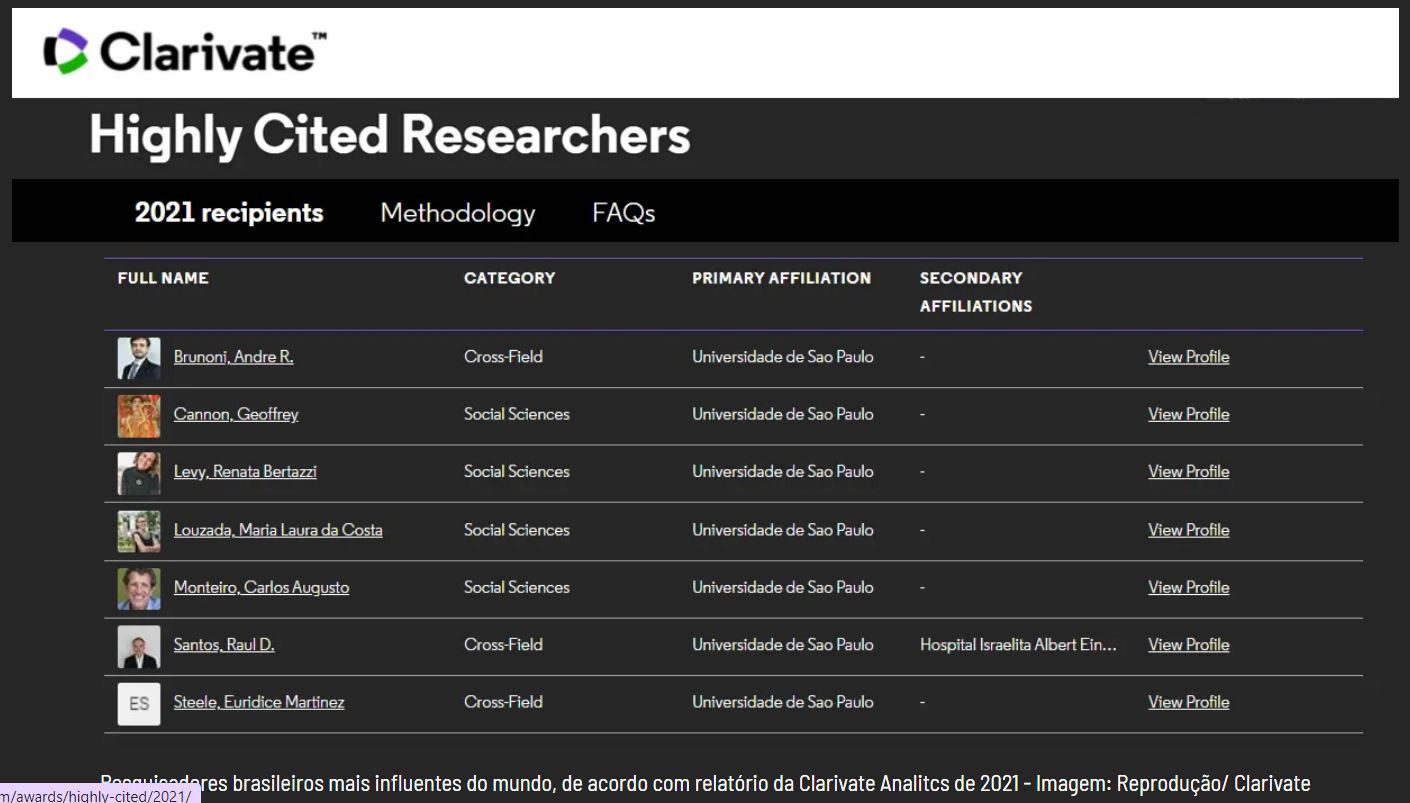The width and height of the screenshot is (1410, 803).
Task: Click Universidade de Sao Paulo in Louzada row
Action: click(783, 530)
